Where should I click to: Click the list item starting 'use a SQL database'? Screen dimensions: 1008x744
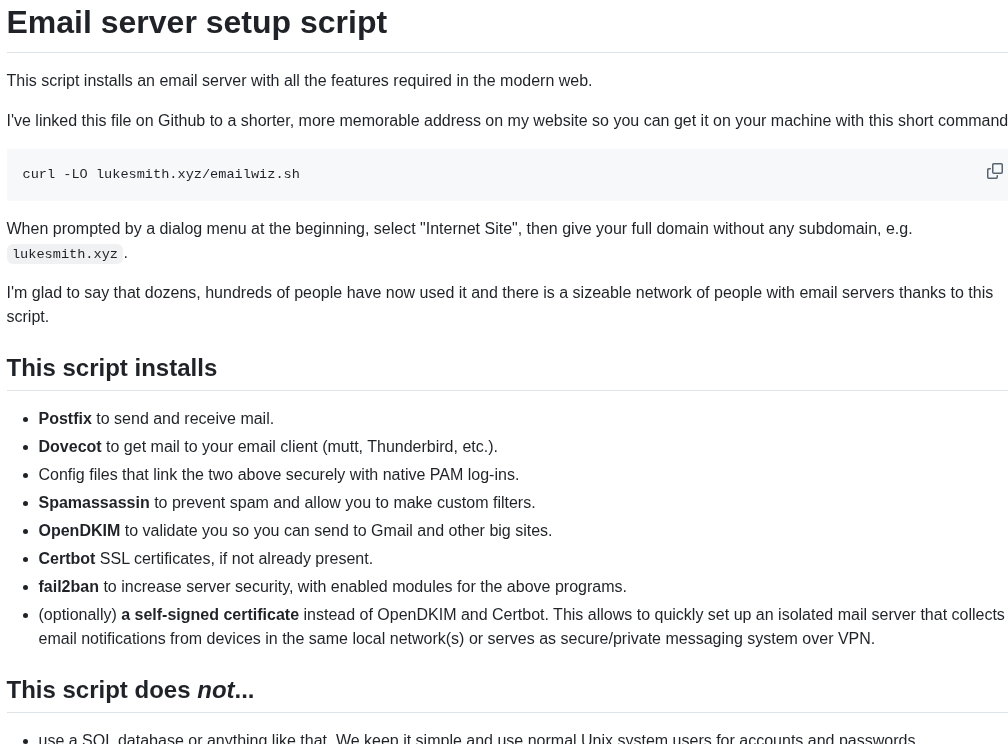476,739
